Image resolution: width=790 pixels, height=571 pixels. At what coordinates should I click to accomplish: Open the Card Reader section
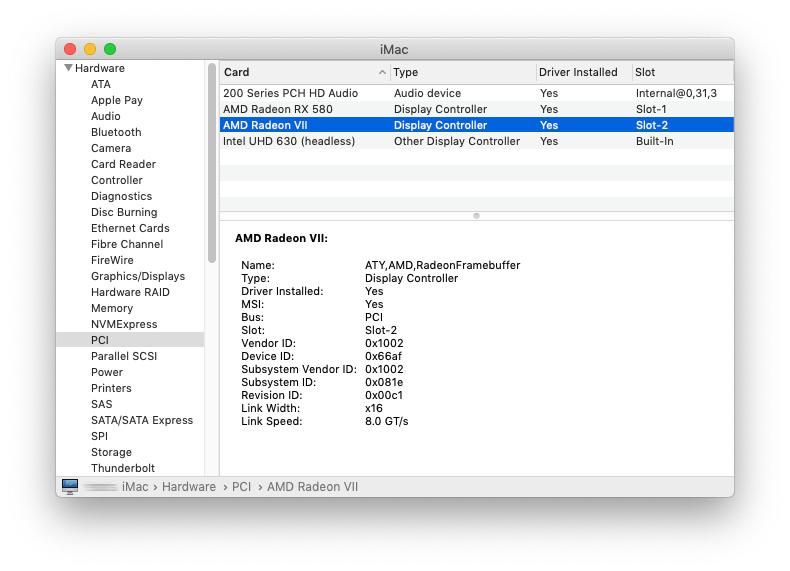click(x=123, y=164)
